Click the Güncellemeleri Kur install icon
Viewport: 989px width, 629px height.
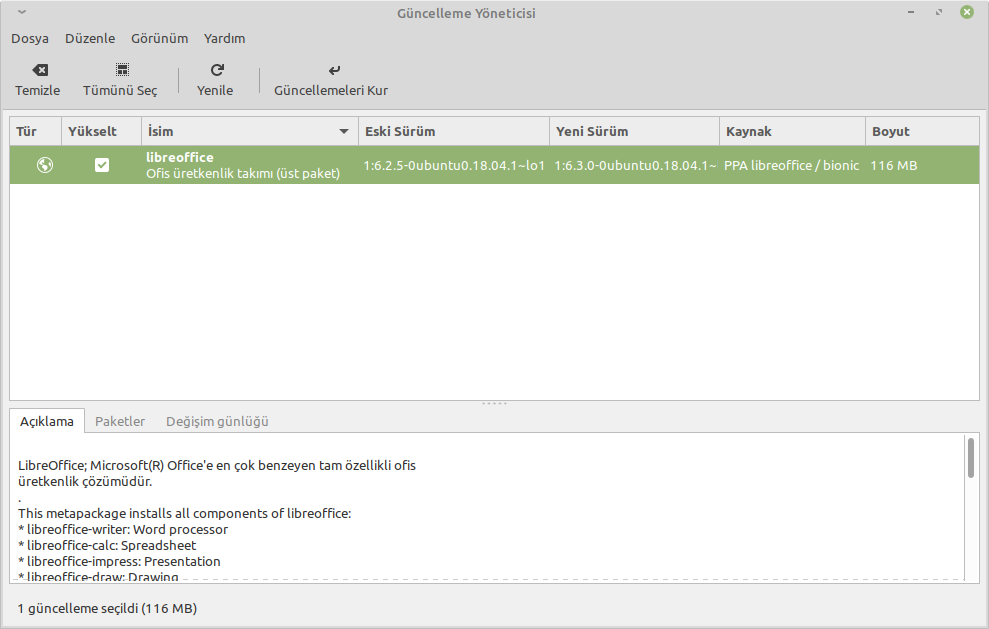tap(334, 70)
